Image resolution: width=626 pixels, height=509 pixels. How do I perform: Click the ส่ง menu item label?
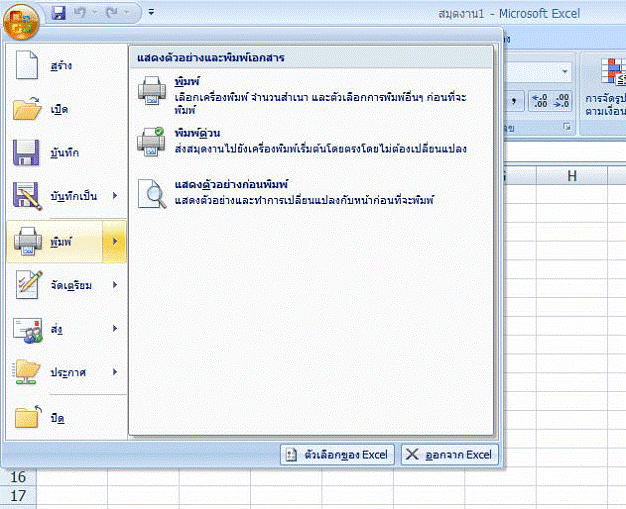(x=56, y=329)
